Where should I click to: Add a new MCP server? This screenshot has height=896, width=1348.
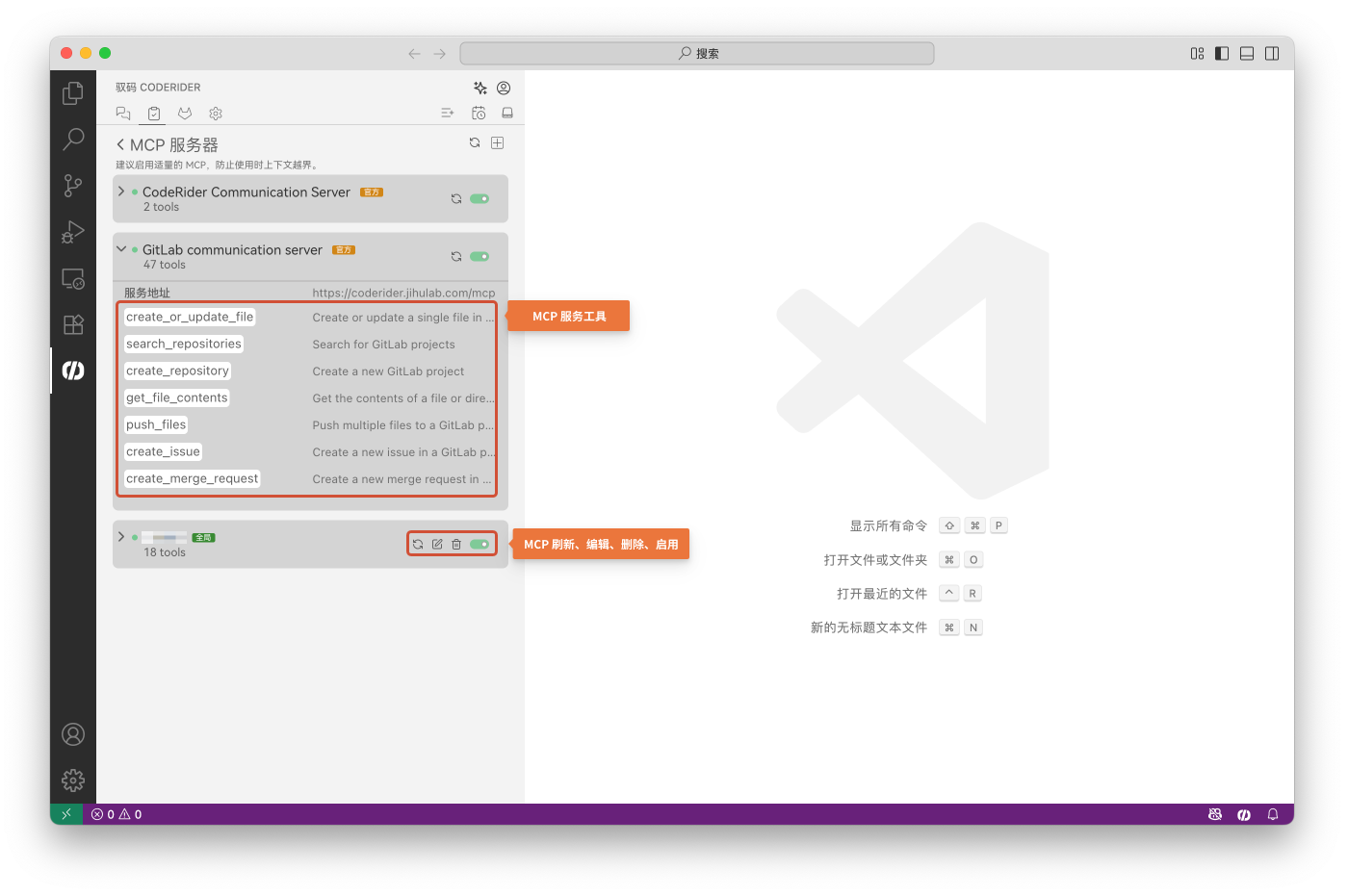coord(498,142)
